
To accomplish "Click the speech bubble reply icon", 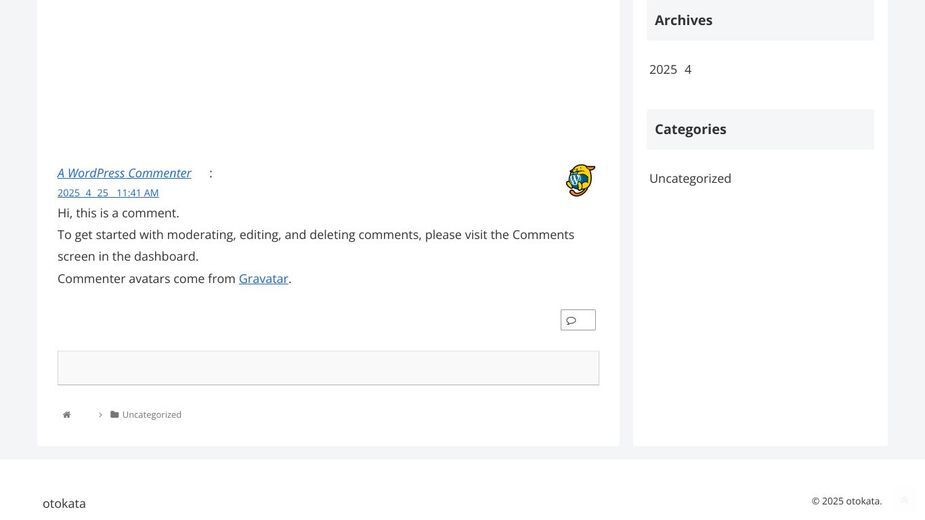I will click(x=571, y=320).
